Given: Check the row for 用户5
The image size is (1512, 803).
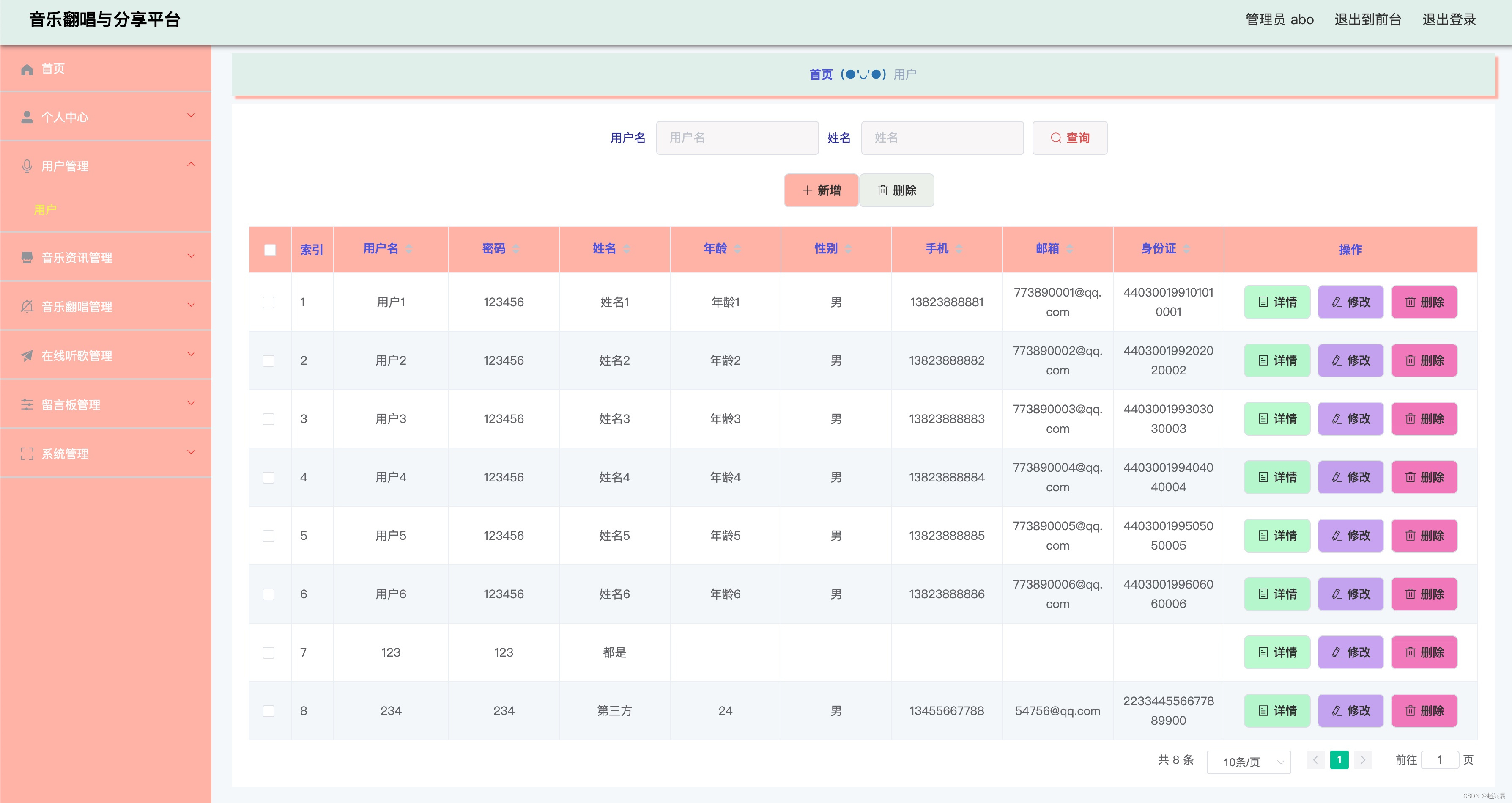Looking at the screenshot, I should click(268, 536).
